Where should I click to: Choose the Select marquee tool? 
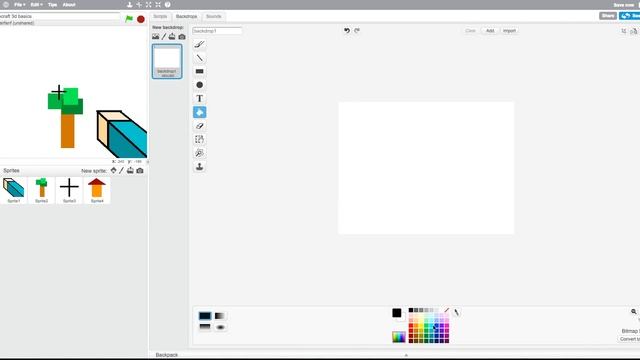click(x=199, y=139)
